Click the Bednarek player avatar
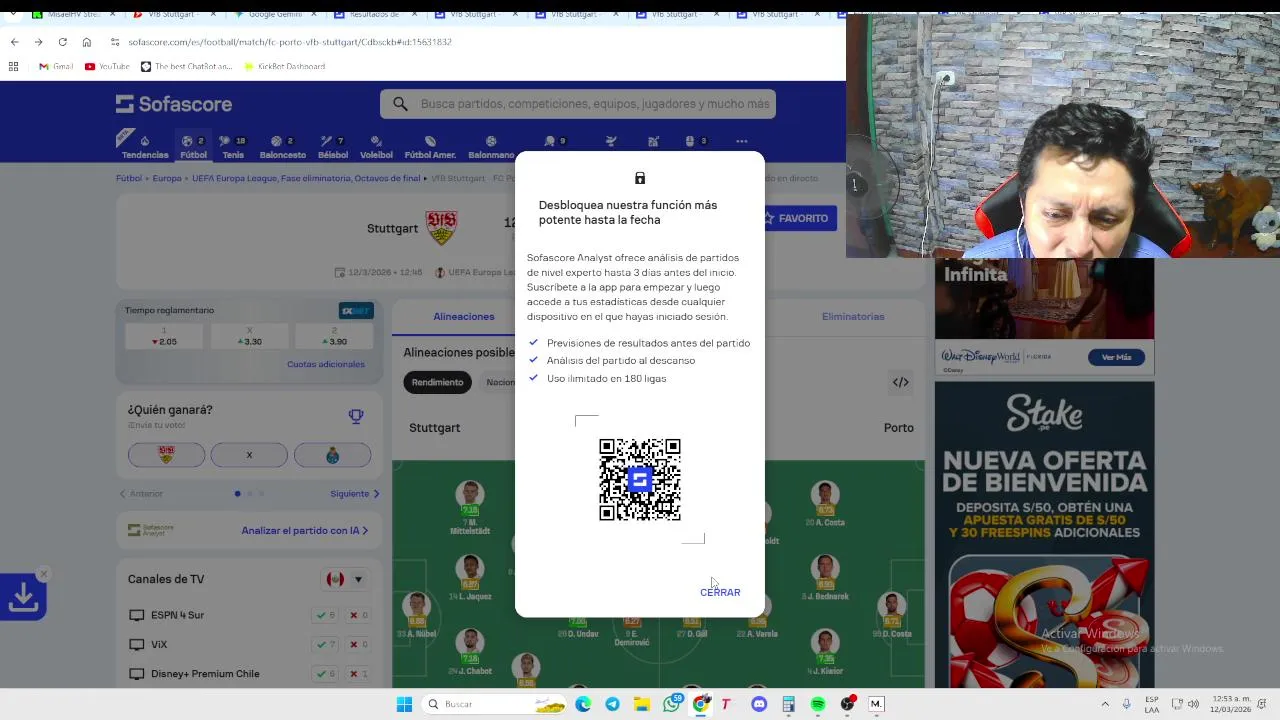The width and height of the screenshot is (1280, 720). pos(825,568)
